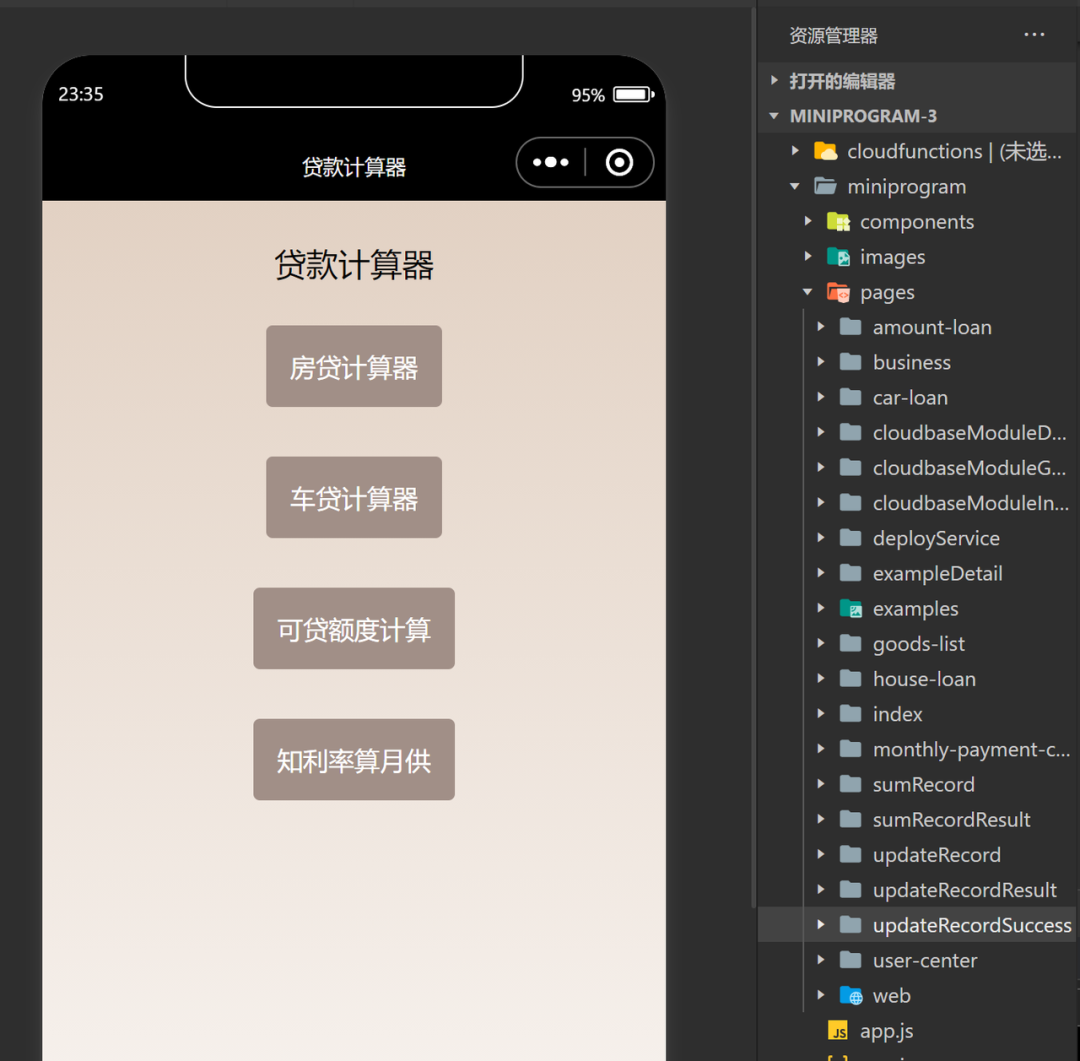
Task: Click the components folder icon
Action: pos(838,221)
